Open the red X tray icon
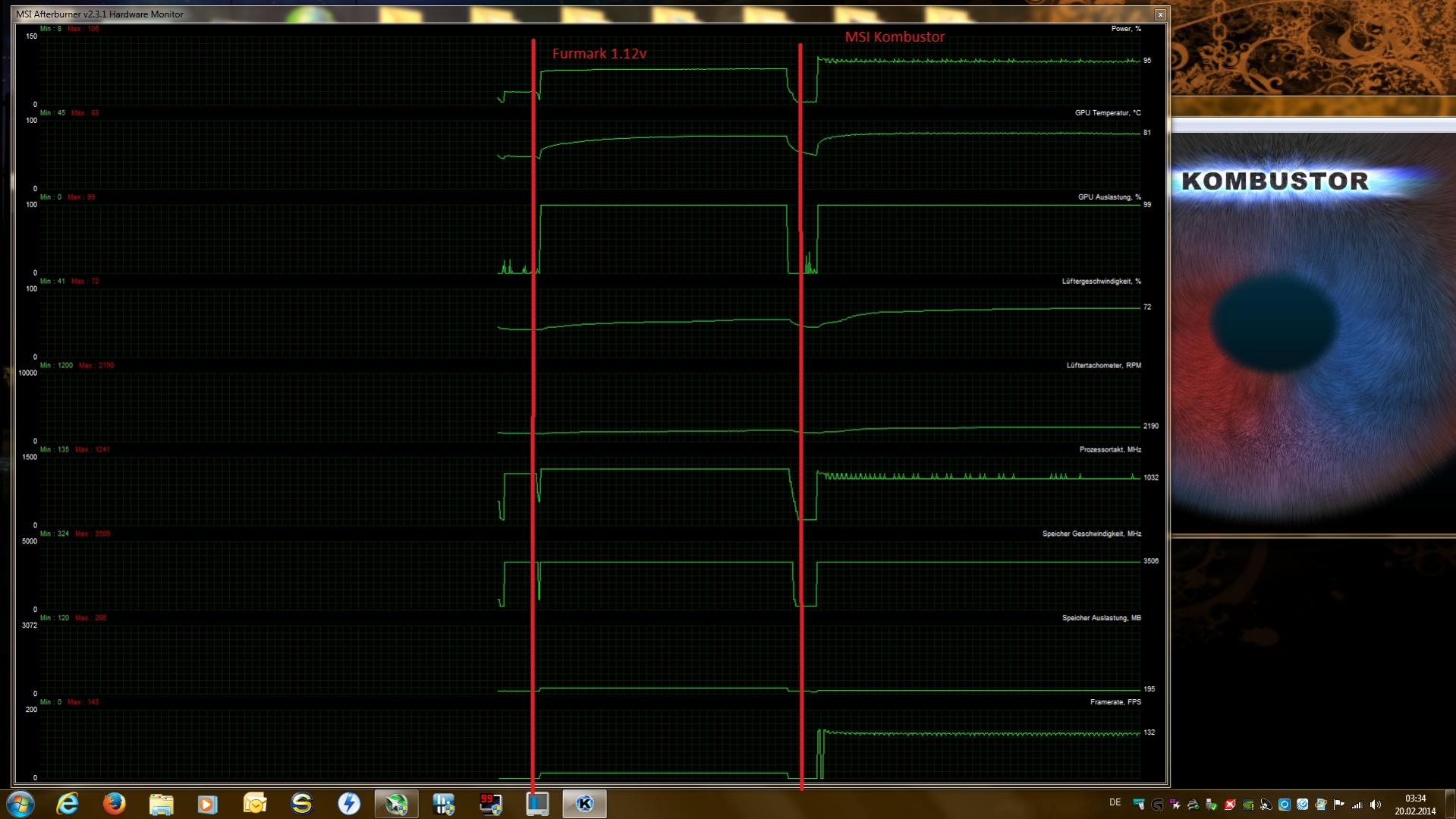The width and height of the screenshot is (1456, 819). (x=1230, y=804)
